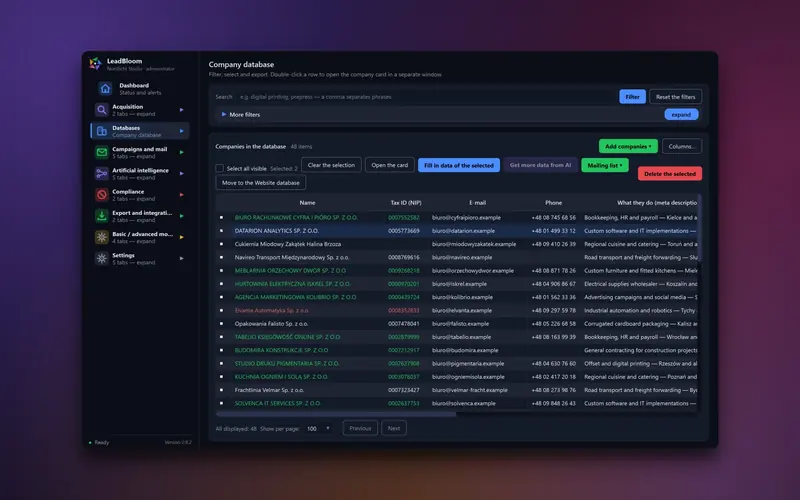Click Fill in data of the selected
This screenshot has height=500, width=800.
(459, 165)
